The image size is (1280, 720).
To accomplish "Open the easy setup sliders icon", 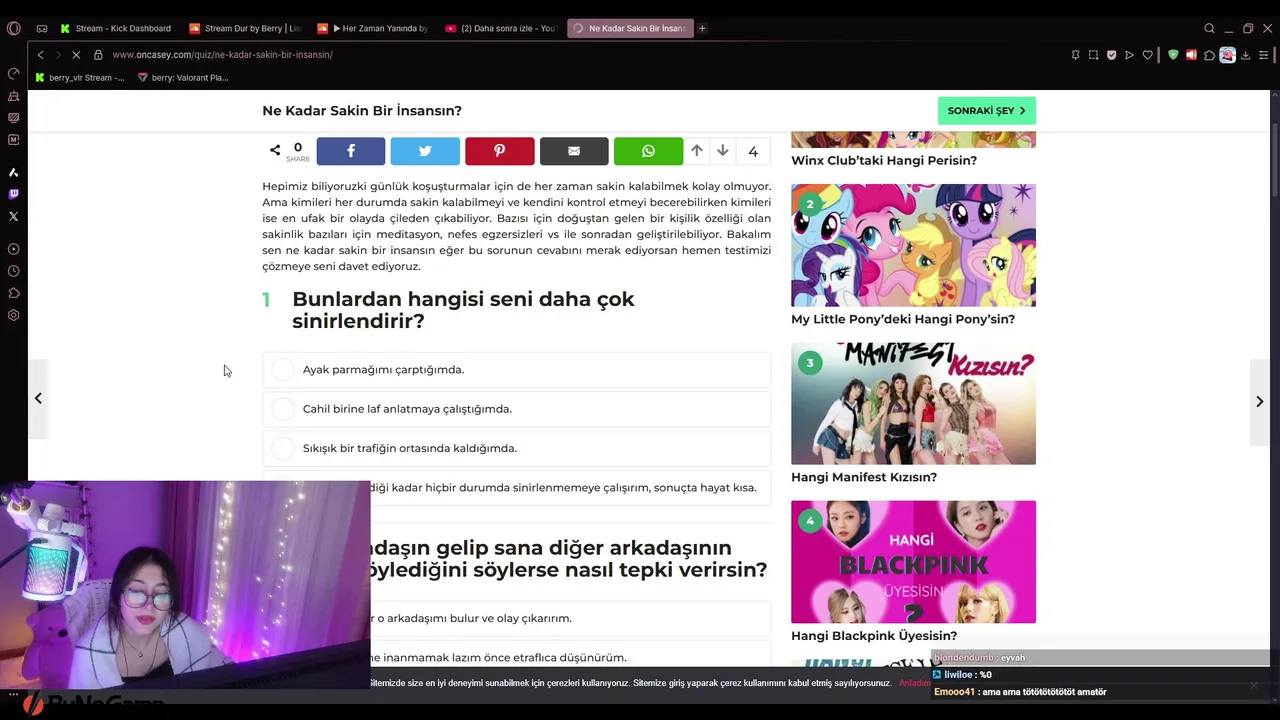I will point(1263,55).
